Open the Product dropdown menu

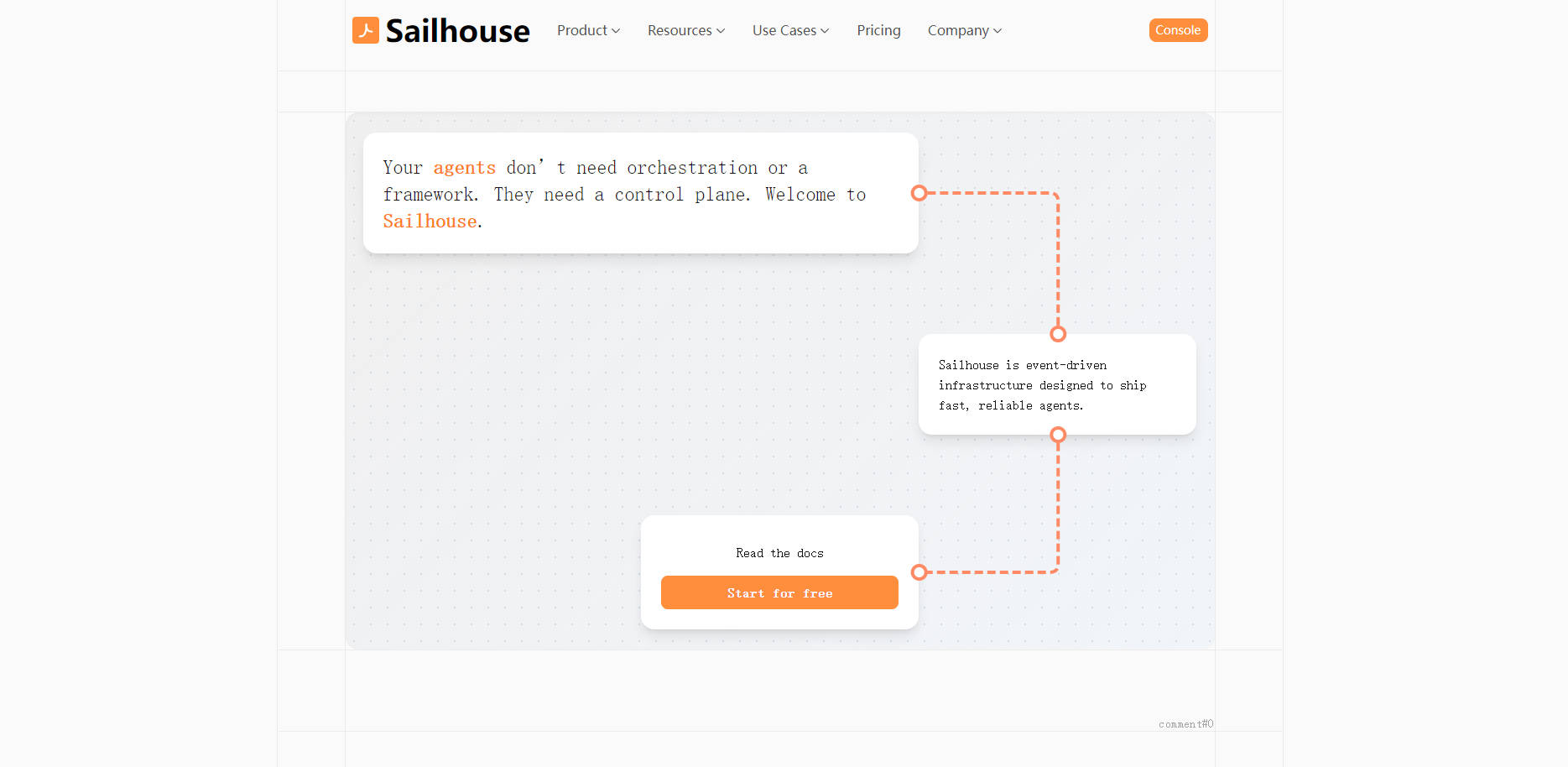[587, 30]
